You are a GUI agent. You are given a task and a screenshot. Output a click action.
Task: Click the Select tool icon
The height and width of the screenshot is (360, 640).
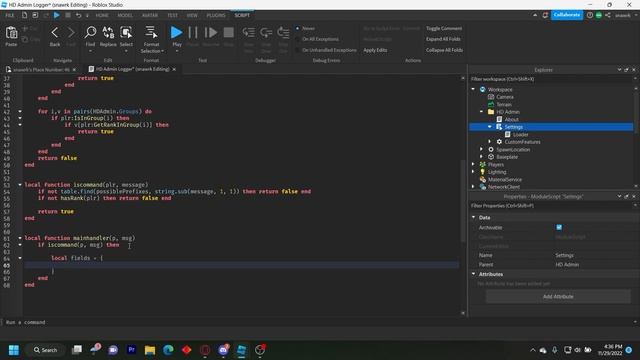[126, 32]
